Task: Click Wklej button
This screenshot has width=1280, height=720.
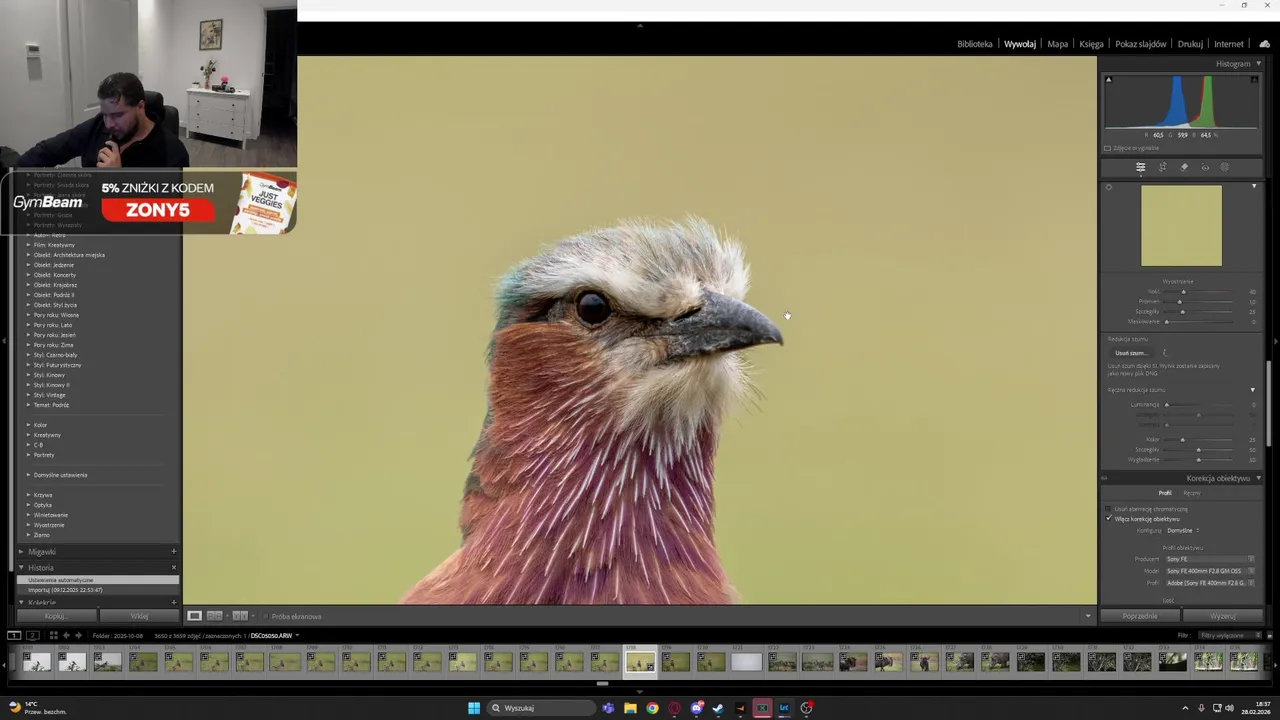Action: 140,616
